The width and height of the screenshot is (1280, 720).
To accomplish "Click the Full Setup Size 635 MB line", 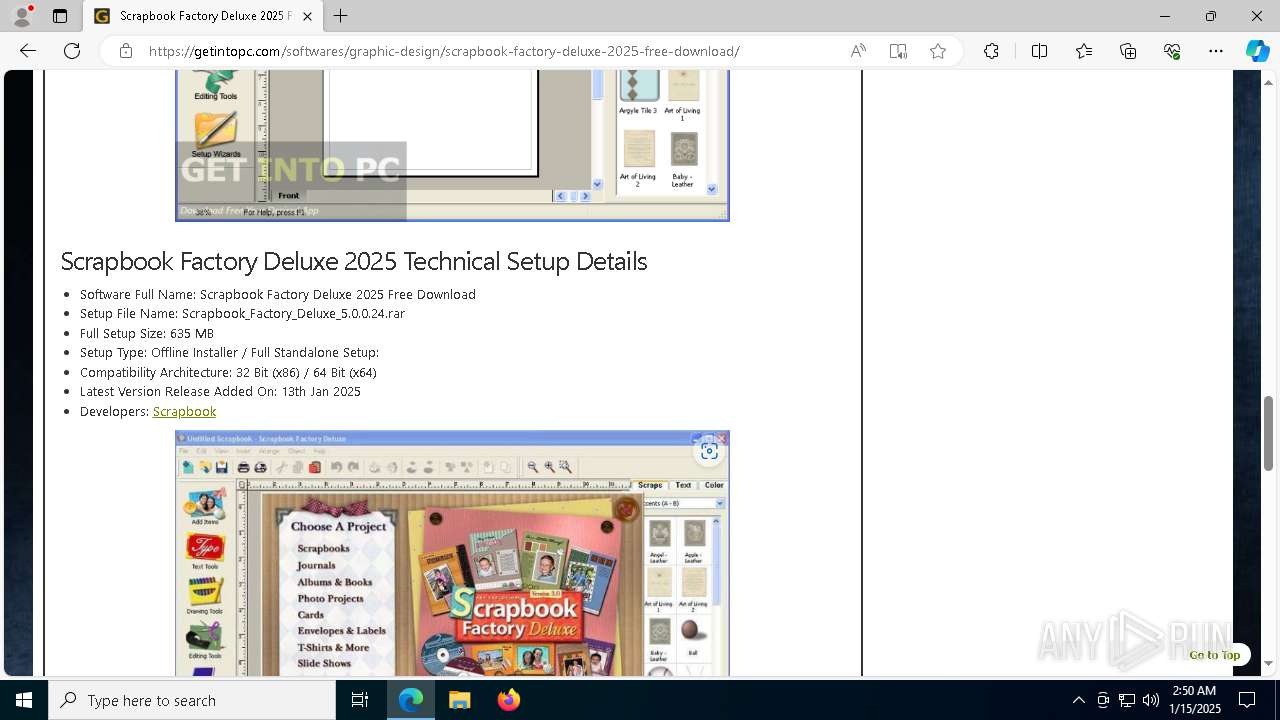I will [x=147, y=333].
